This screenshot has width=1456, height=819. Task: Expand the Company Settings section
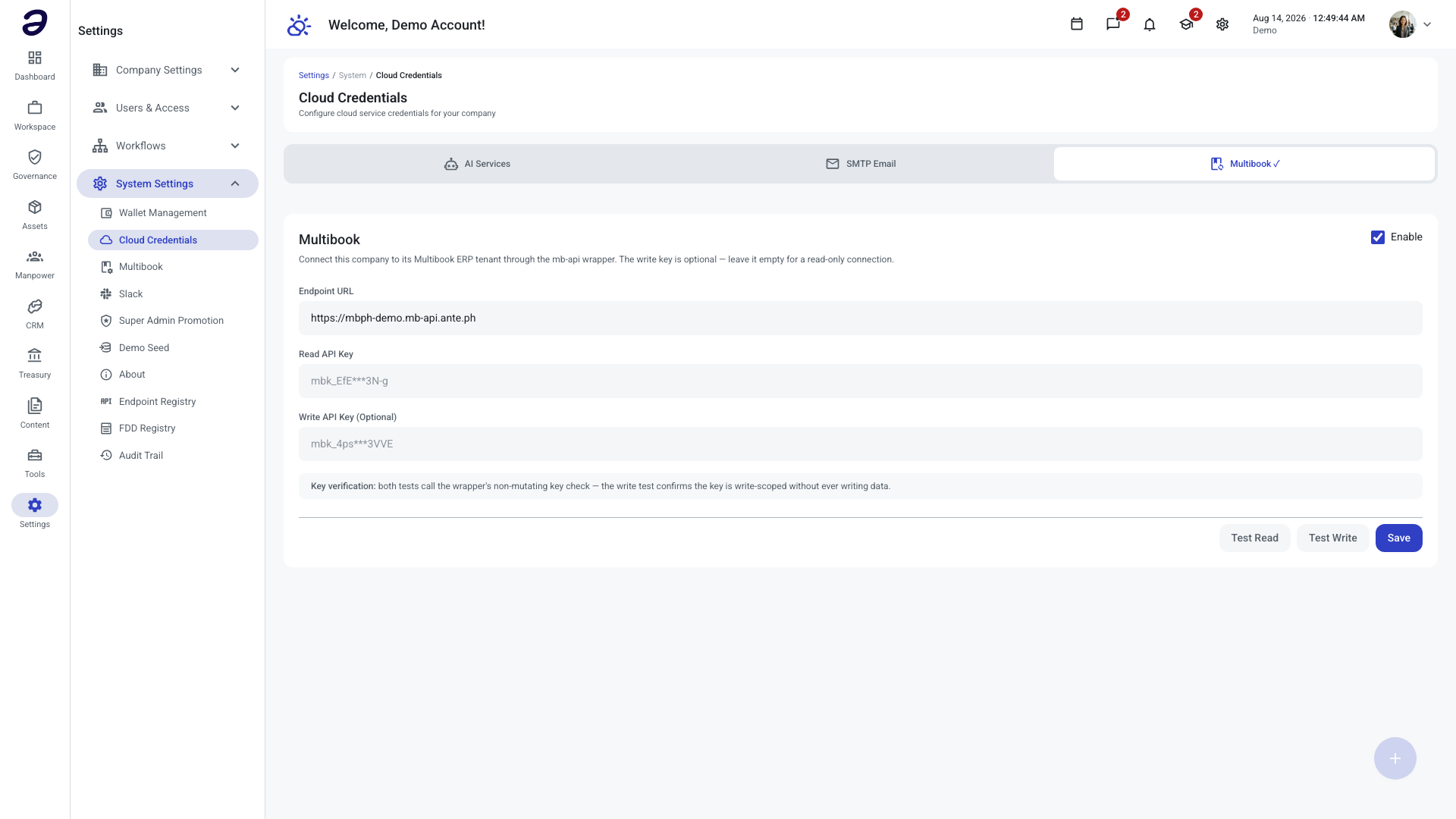pos(235,70)
